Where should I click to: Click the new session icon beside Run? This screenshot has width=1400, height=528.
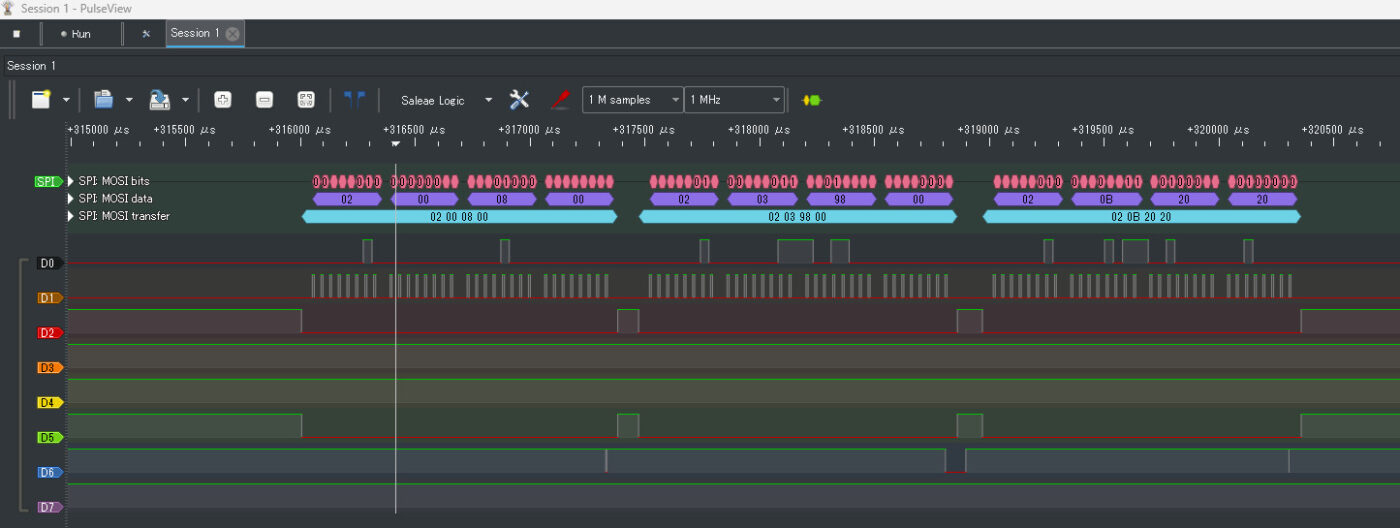(x=16, y=33)
